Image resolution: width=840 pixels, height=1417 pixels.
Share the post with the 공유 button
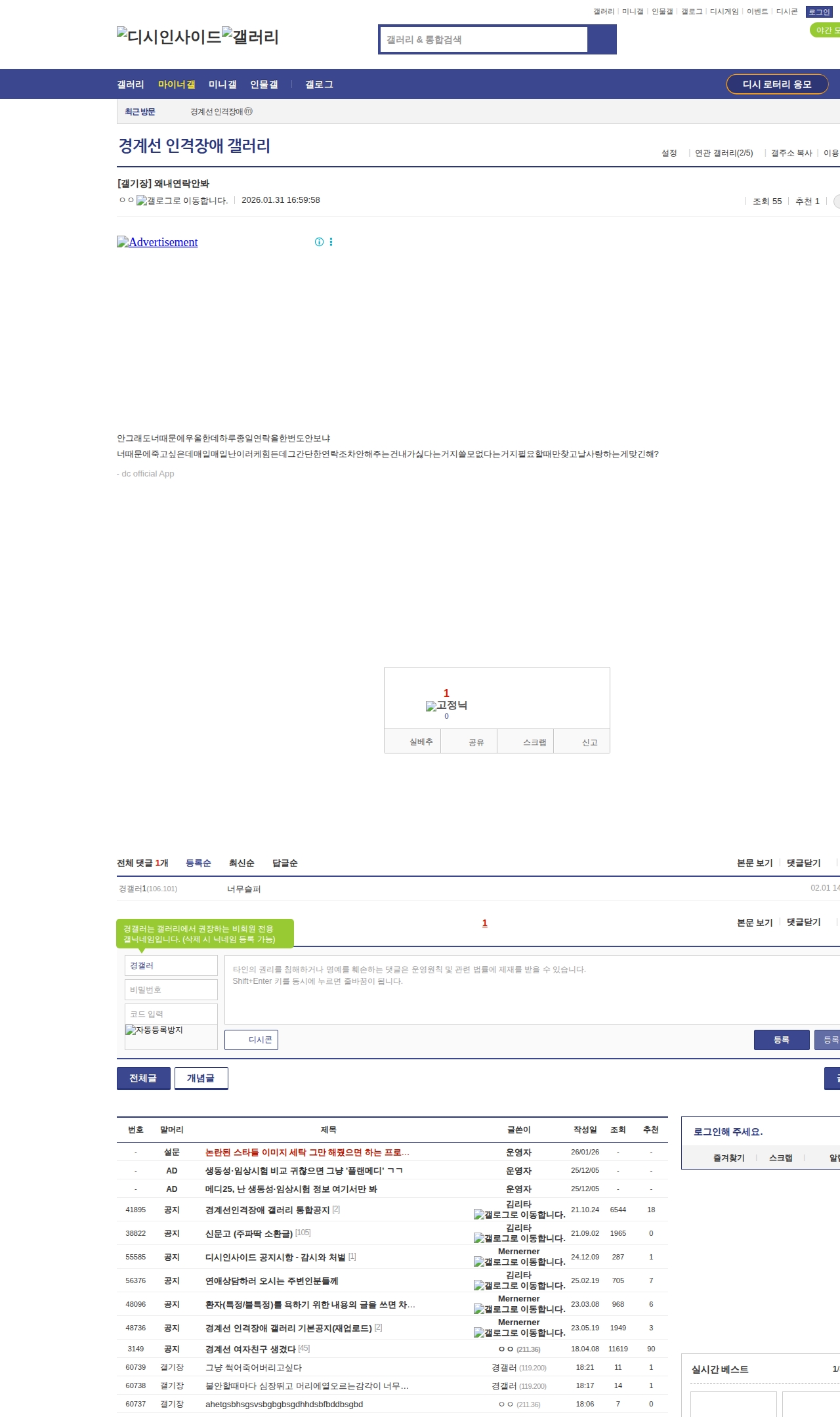tap(469, 742)
